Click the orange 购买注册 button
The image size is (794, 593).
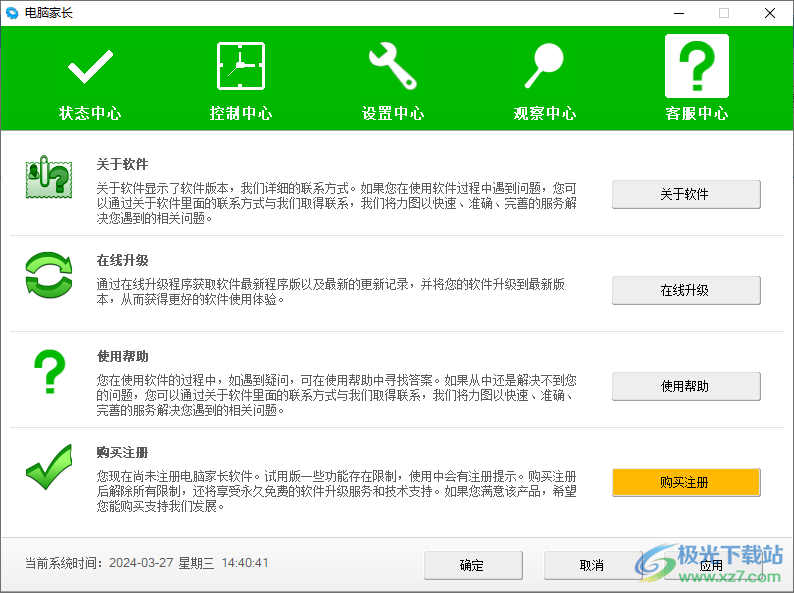(x=686, y=482)
